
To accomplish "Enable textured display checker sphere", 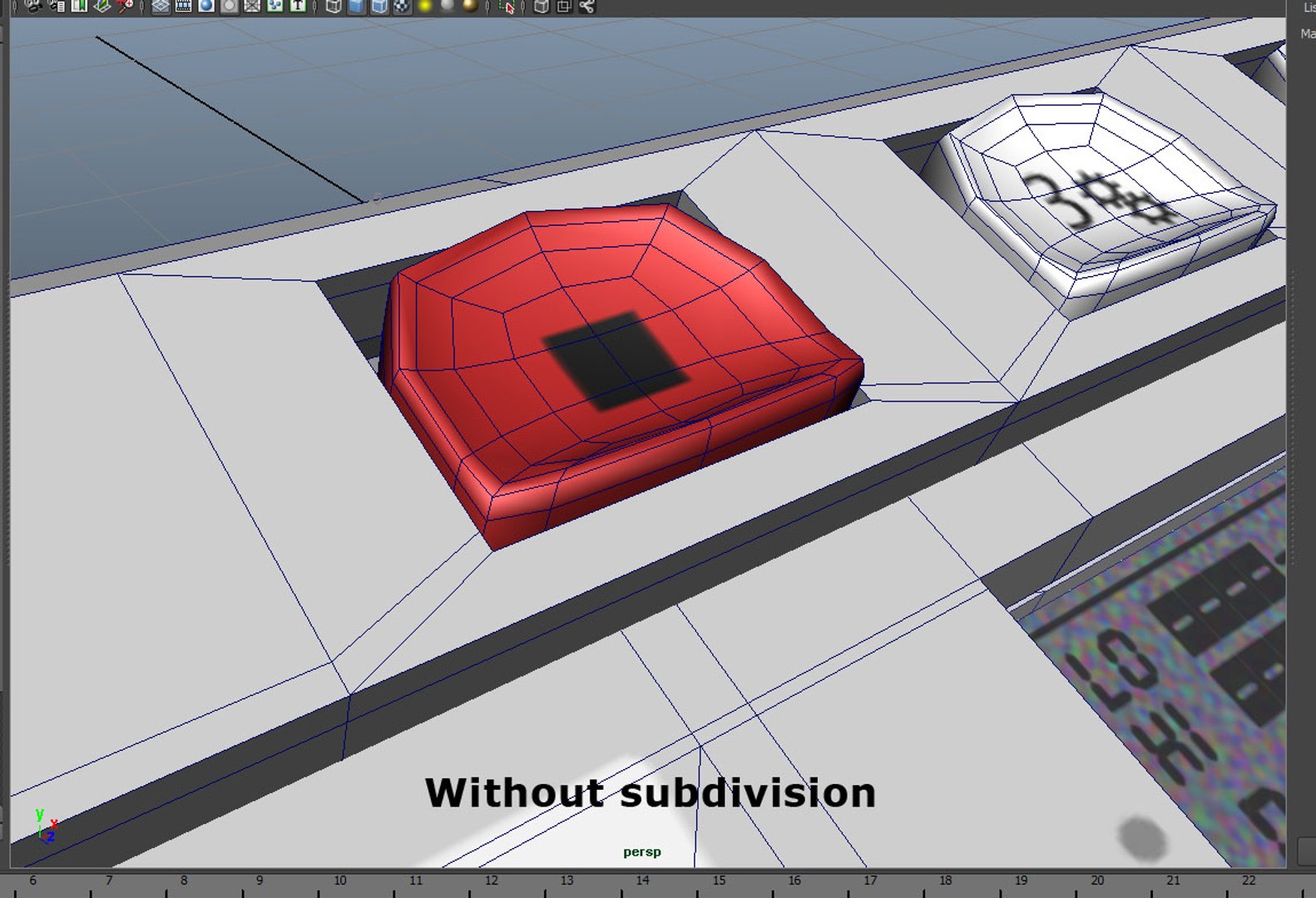I will 402,6.
